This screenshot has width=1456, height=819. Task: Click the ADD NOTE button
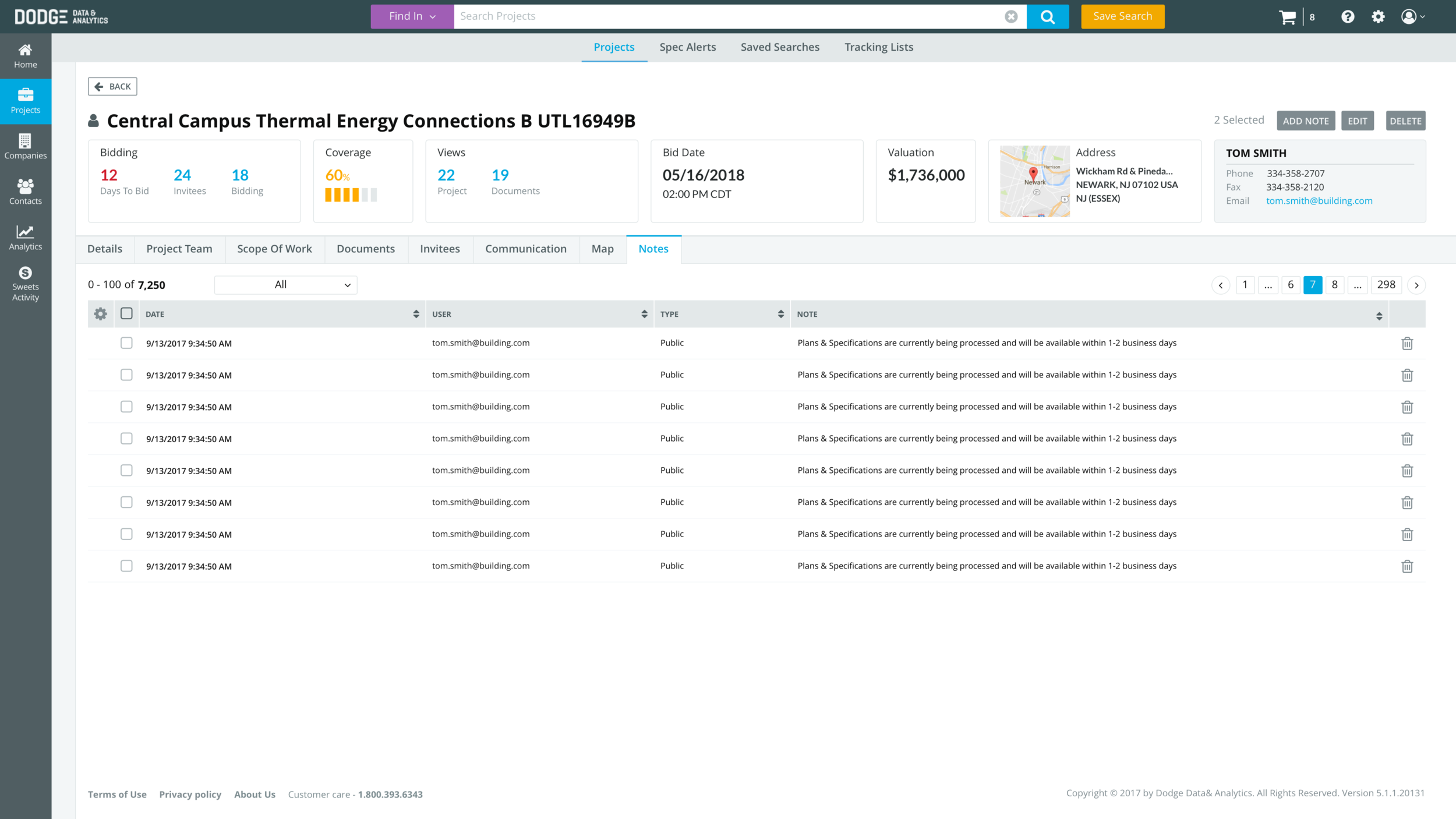pos(1305,121)
